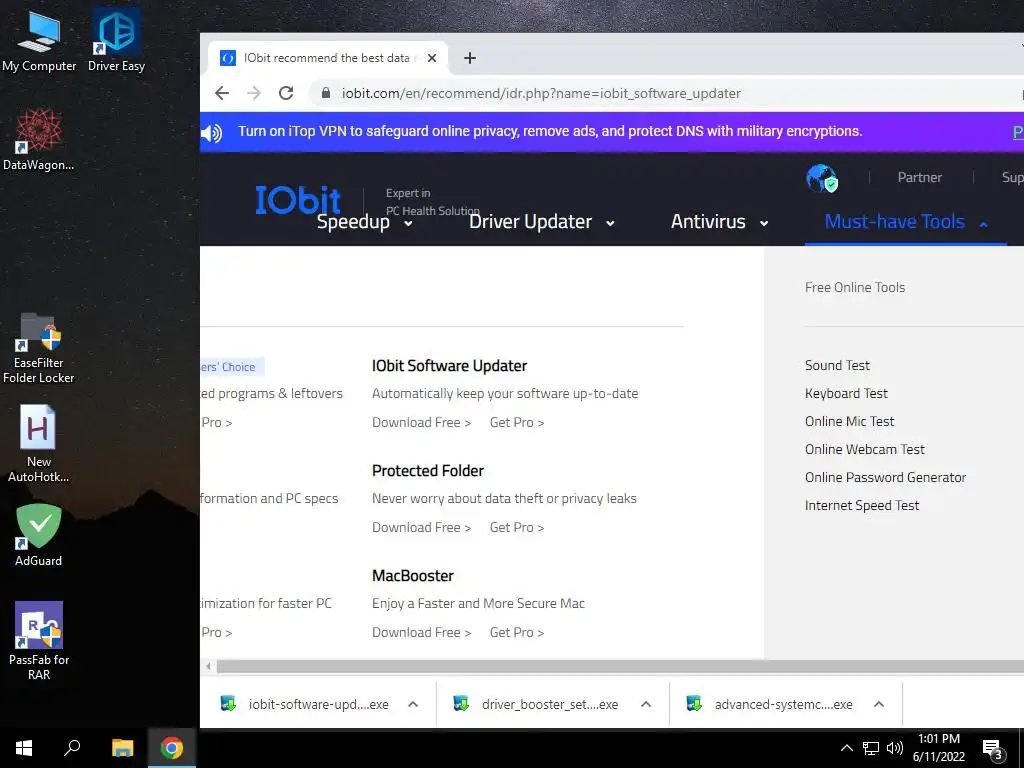Viewport: 1024px width, 768px height.
Task: Open options chevron for iobit-software-upd download
Action: tap(413, 704)
